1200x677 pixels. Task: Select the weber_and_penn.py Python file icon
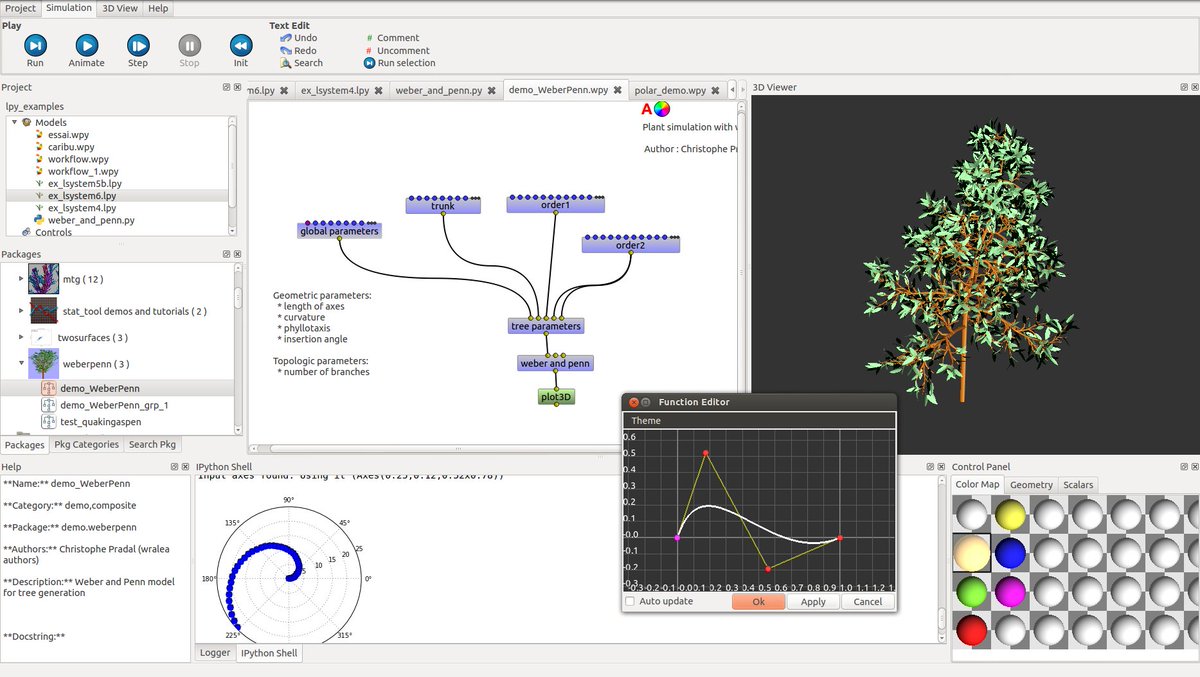pyautogui.click(x=41, y=220)
